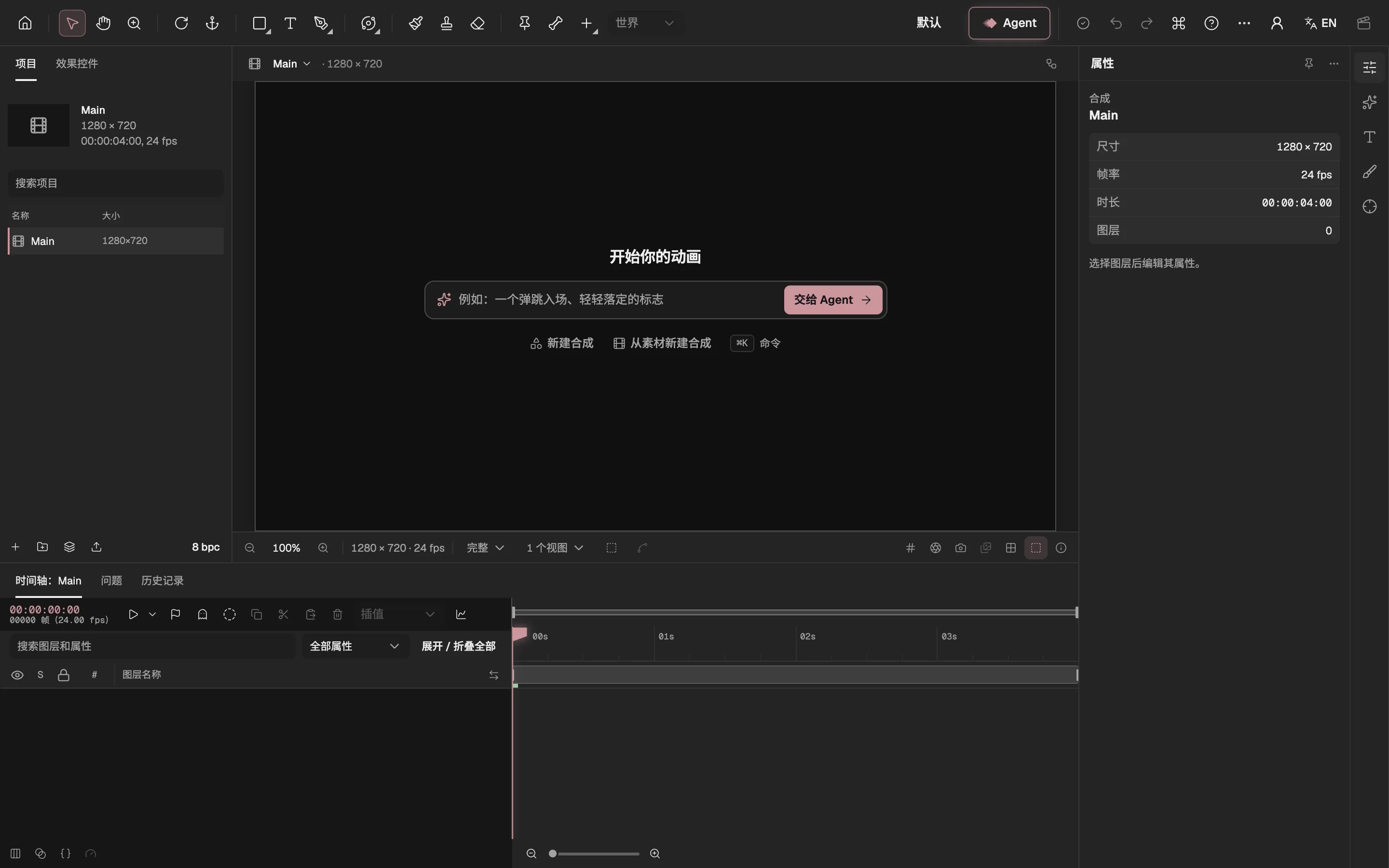Screen dimensions: 1389x868
Task: Open the Agent button in top bar
Action: click(x=1009, y=23)
